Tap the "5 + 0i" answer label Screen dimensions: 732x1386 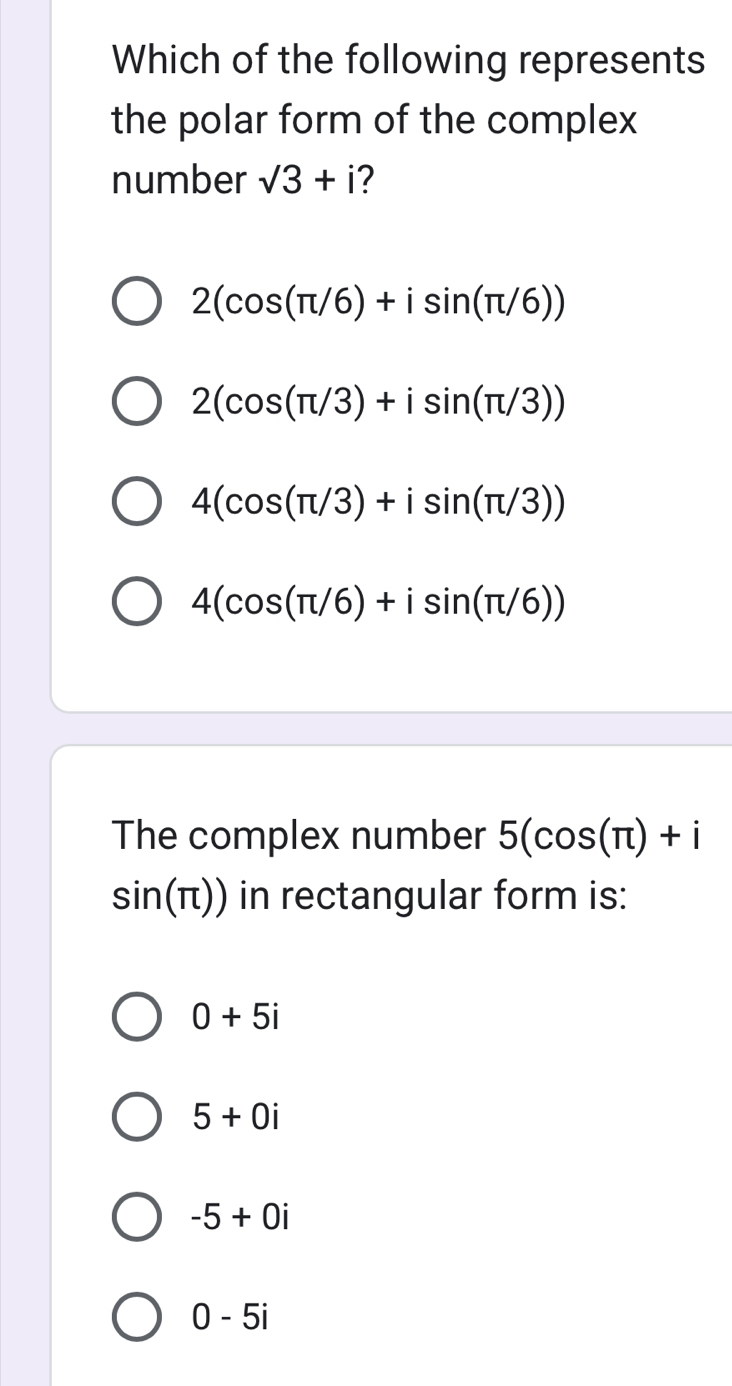coord(234,1117)
